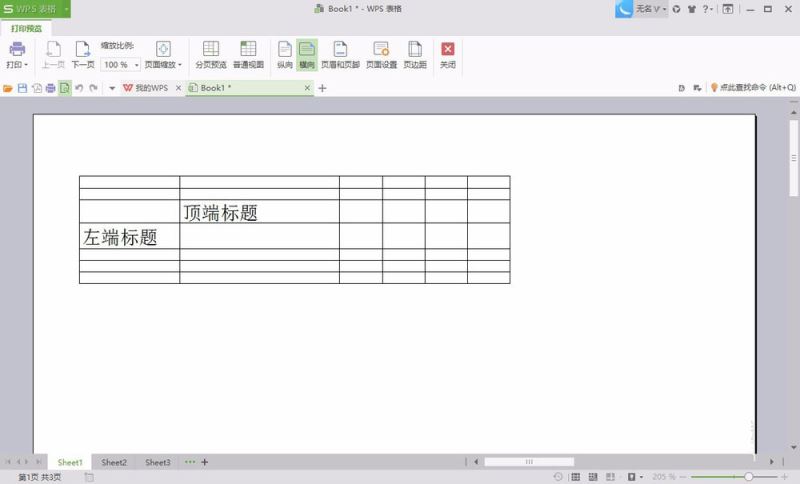Viewport: 800px width, 484px height.
Task: Click the redo arrow icon
Action: tap(93, 88)
